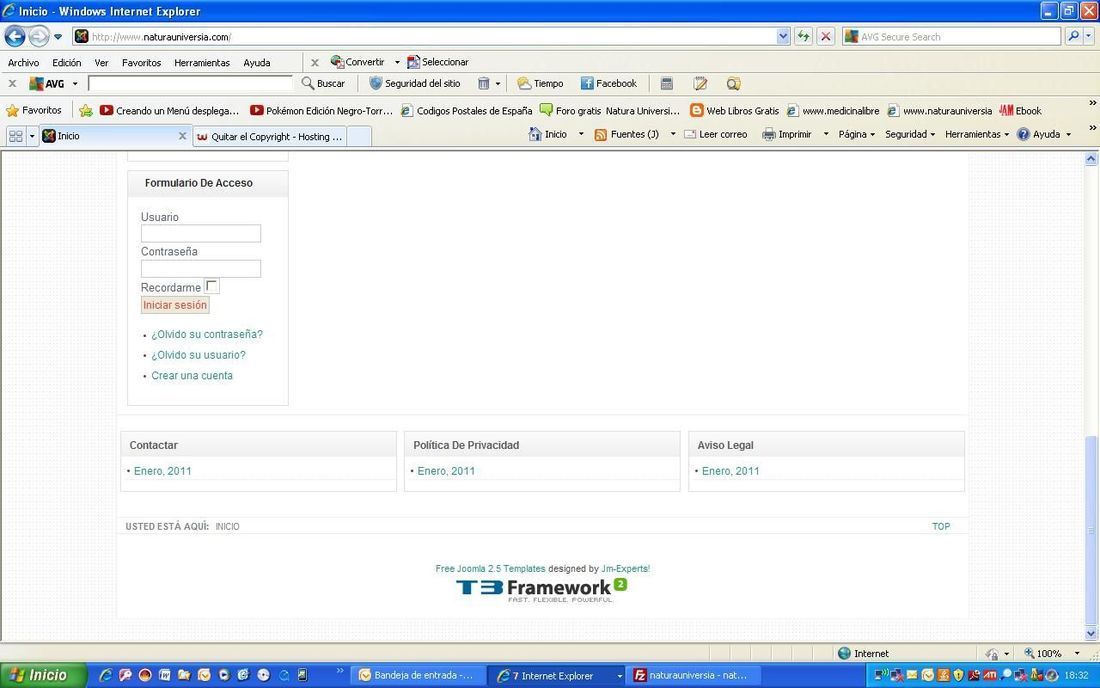Click the Fuentes RSS feed icon
Image resolution: width=1100 pixels, height=688 pixels.
[x=601, y=135]
